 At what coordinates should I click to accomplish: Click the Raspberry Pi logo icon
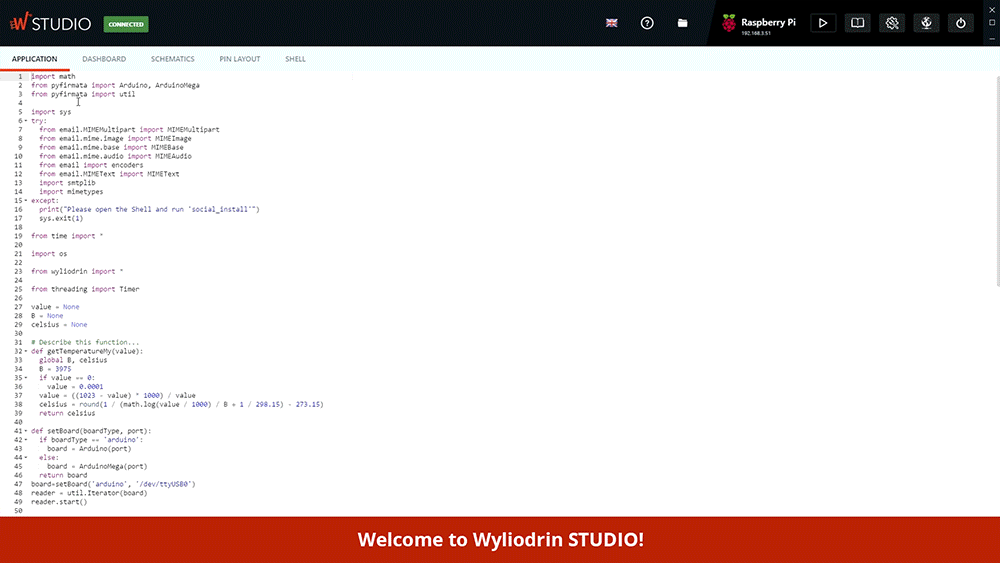click(729, 23)
